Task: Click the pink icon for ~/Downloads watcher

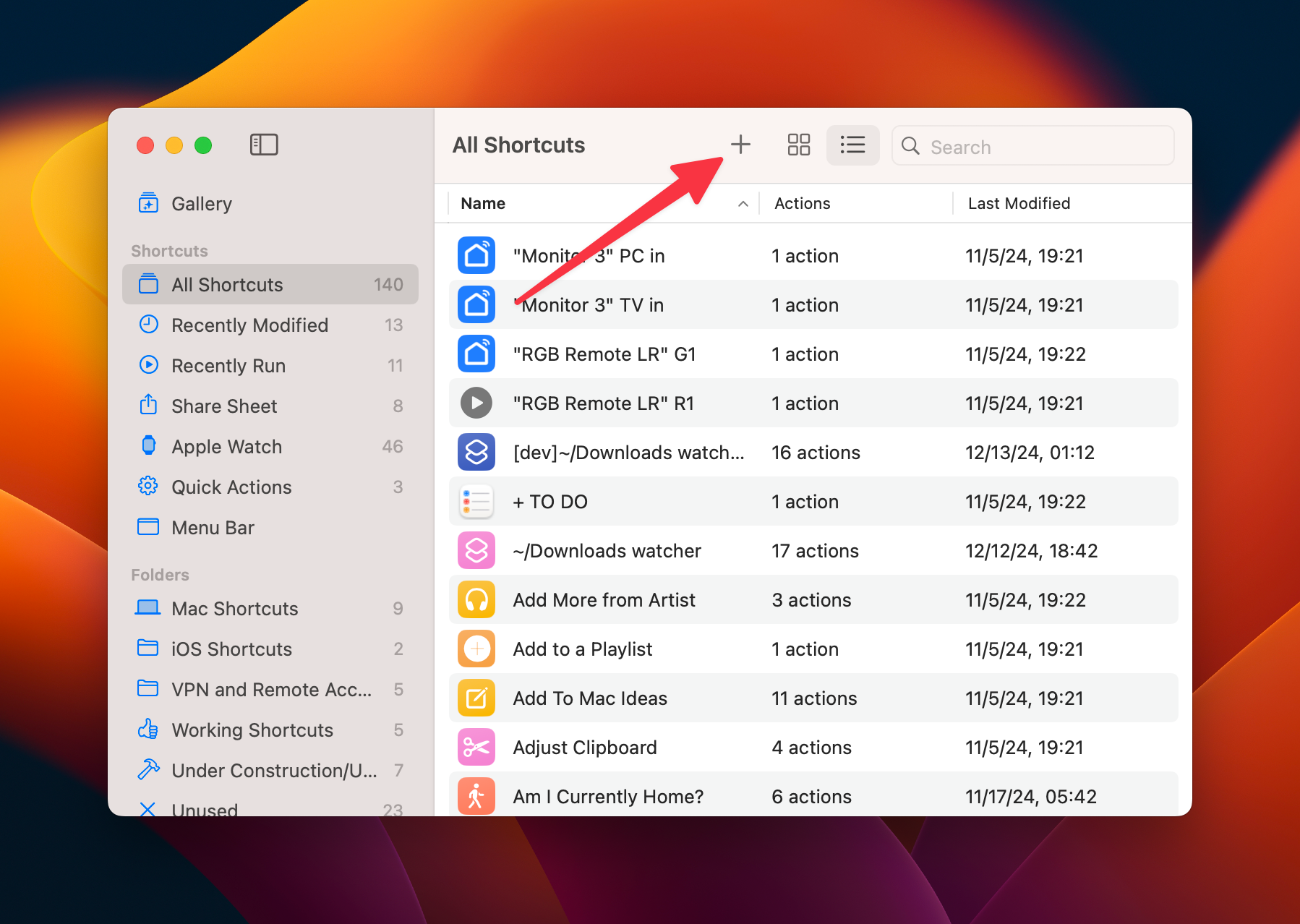Action: point(476,550)
